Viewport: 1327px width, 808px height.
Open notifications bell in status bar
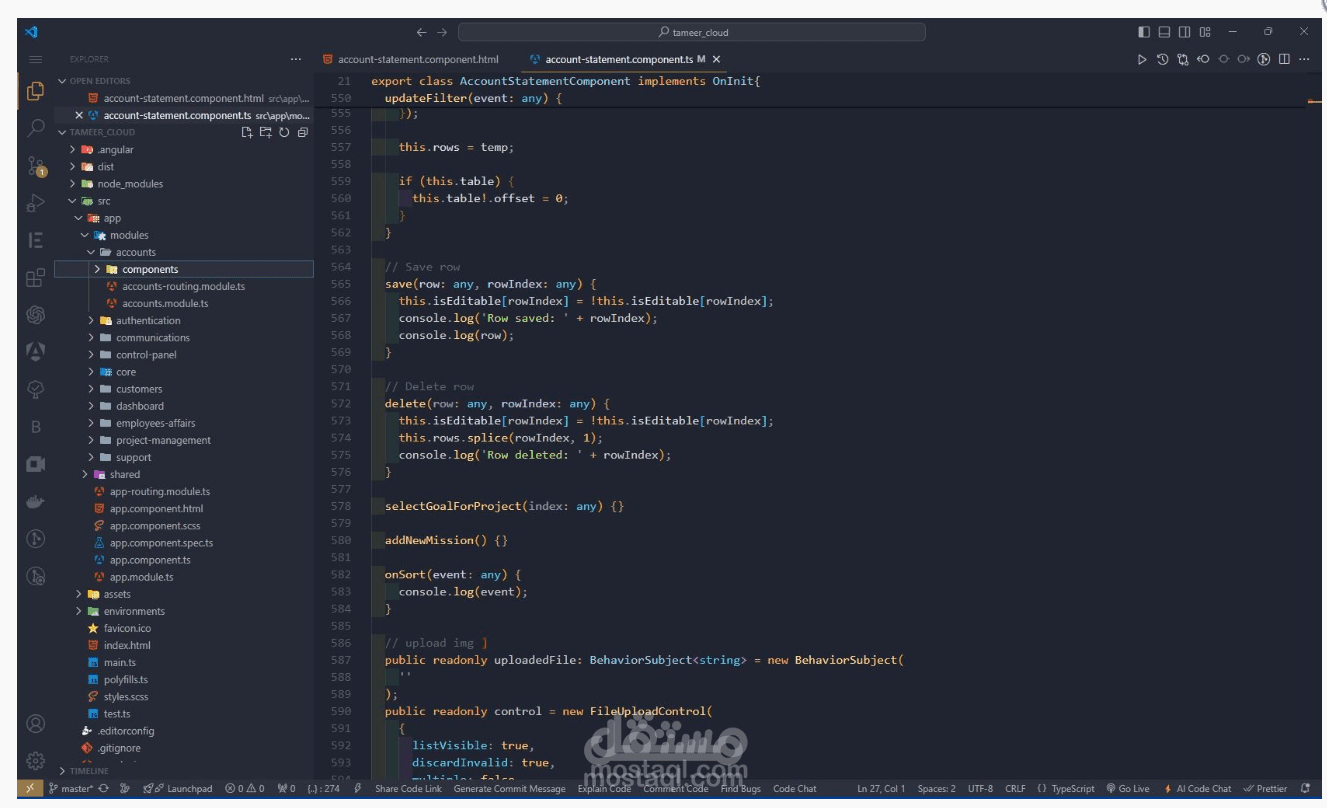point(1305,788)
